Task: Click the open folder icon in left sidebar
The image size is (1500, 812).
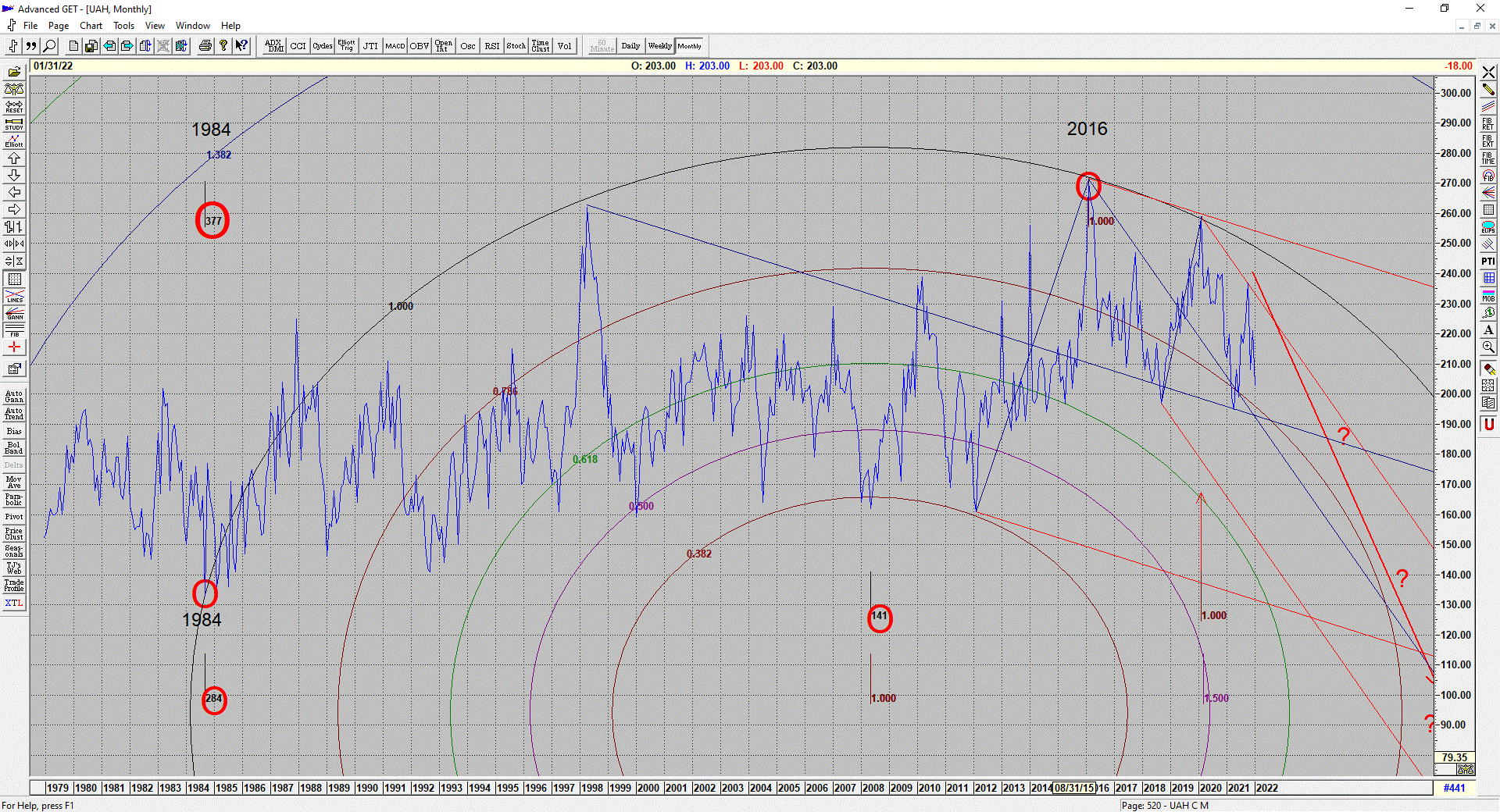Action: pos(14,72)
